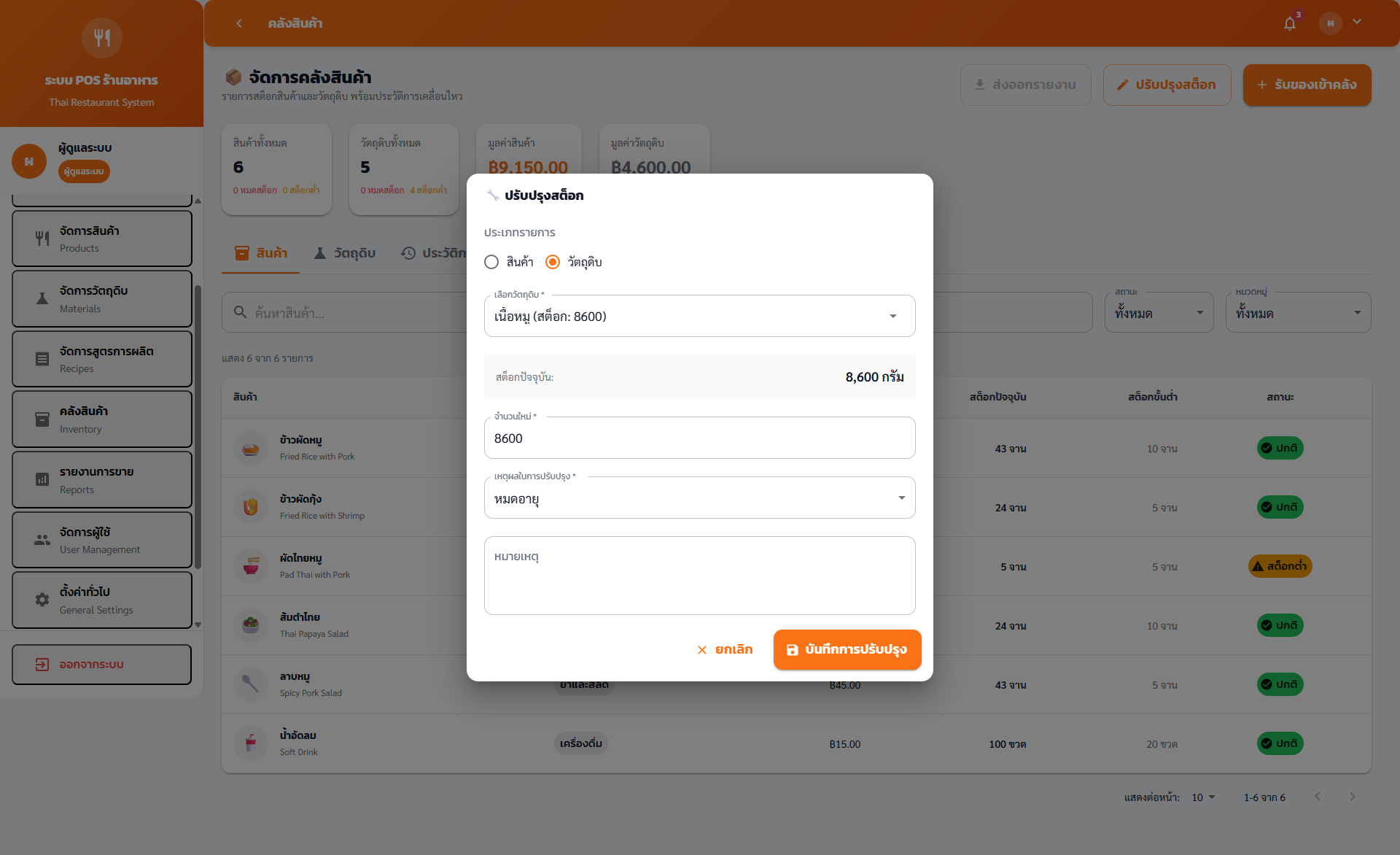Viewport: 1400px width, 855px height.
Task: Click the back arrow in header
Action: (x=239, y=23)
